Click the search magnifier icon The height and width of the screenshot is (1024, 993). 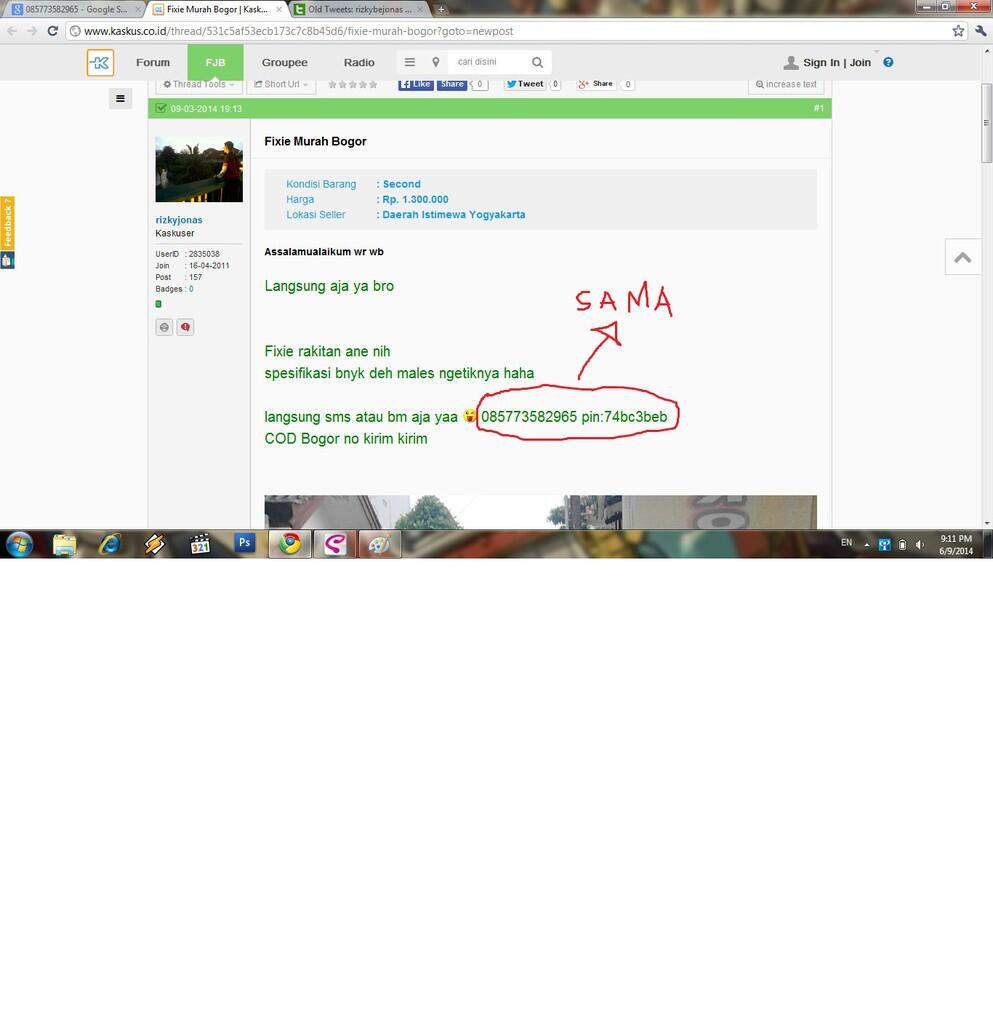537,62
